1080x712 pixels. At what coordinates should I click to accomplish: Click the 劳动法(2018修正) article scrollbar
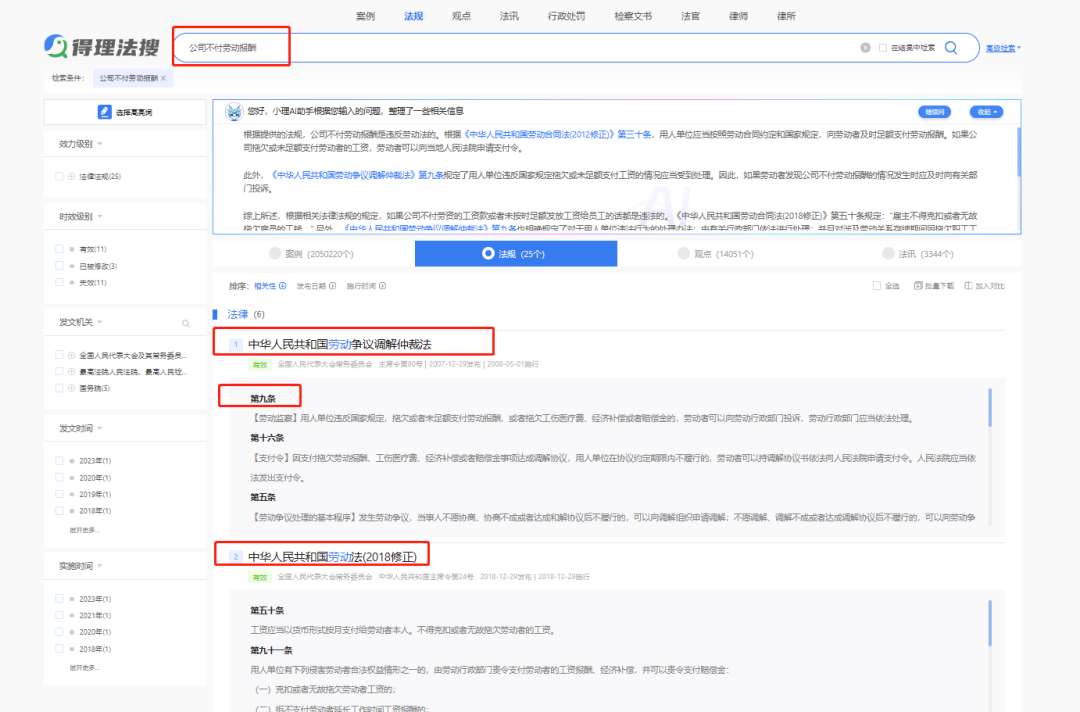coord(990,623)
